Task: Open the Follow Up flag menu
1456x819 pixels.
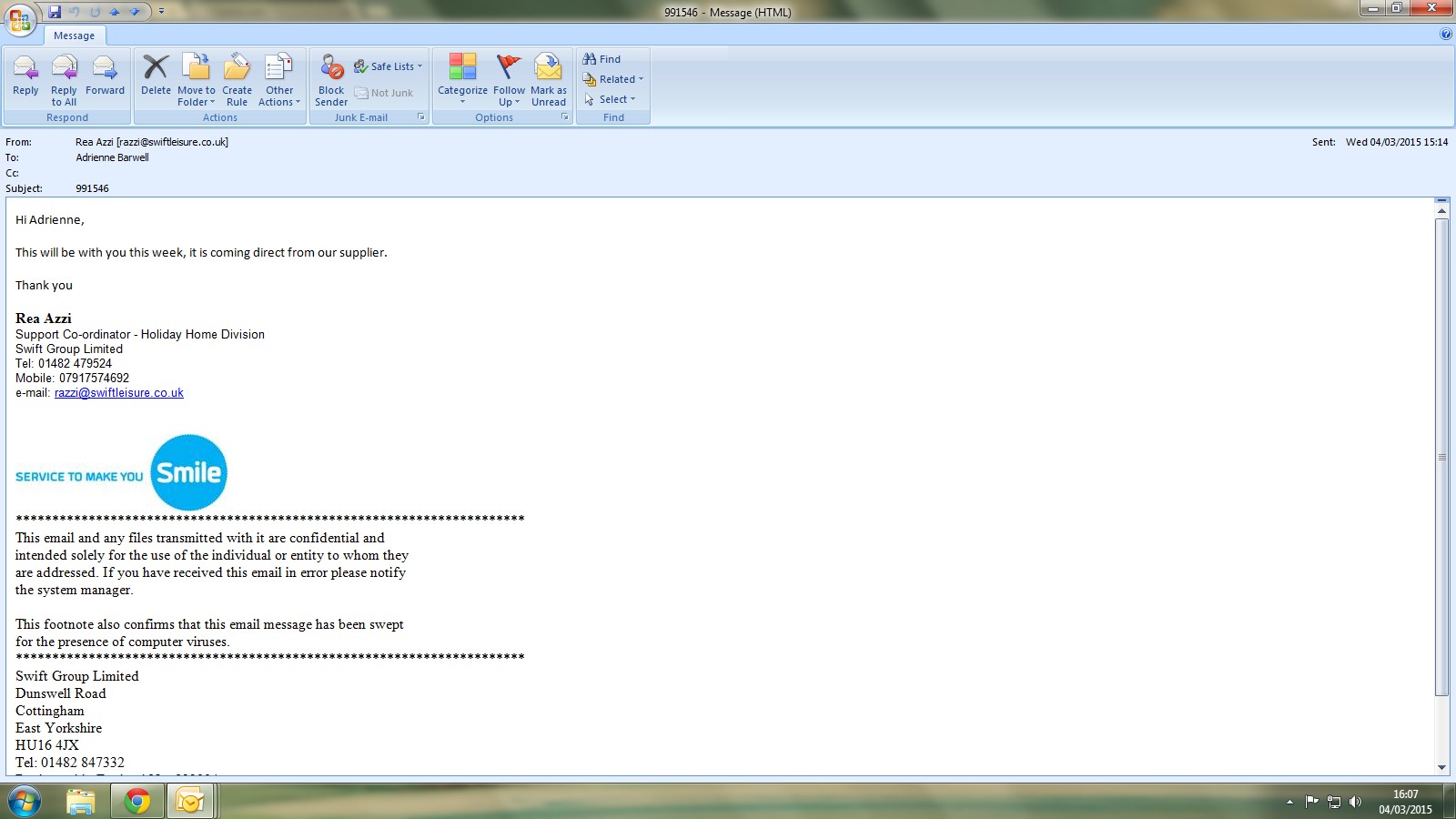Action: tap(510, 80)
